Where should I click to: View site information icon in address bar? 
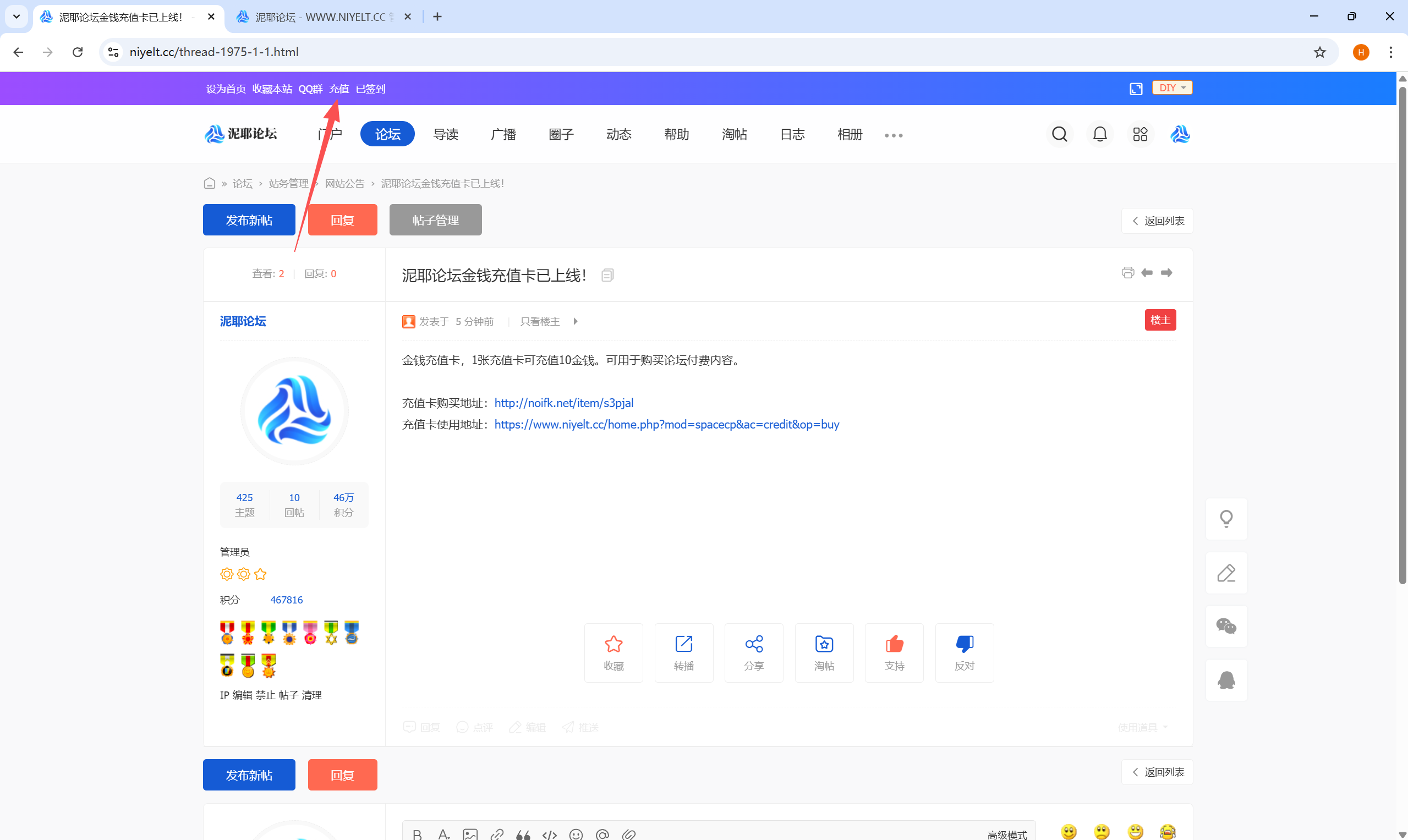coord(113,52)
